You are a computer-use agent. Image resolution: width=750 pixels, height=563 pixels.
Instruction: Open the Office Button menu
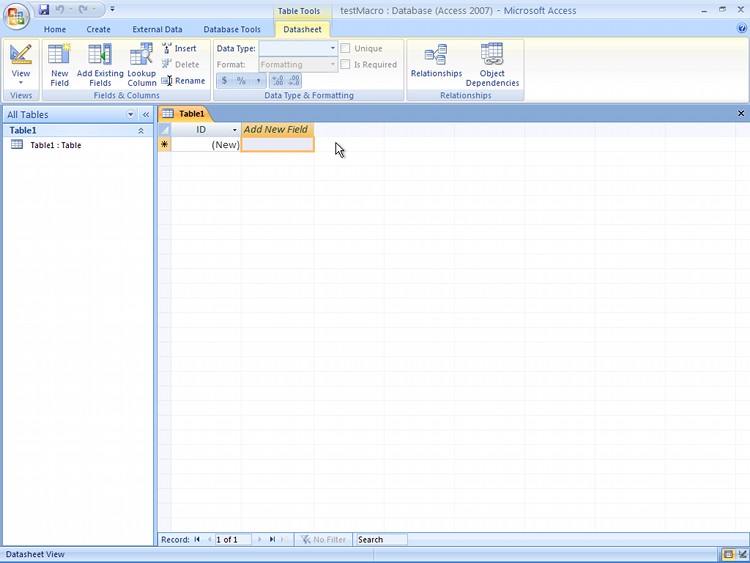16,16
